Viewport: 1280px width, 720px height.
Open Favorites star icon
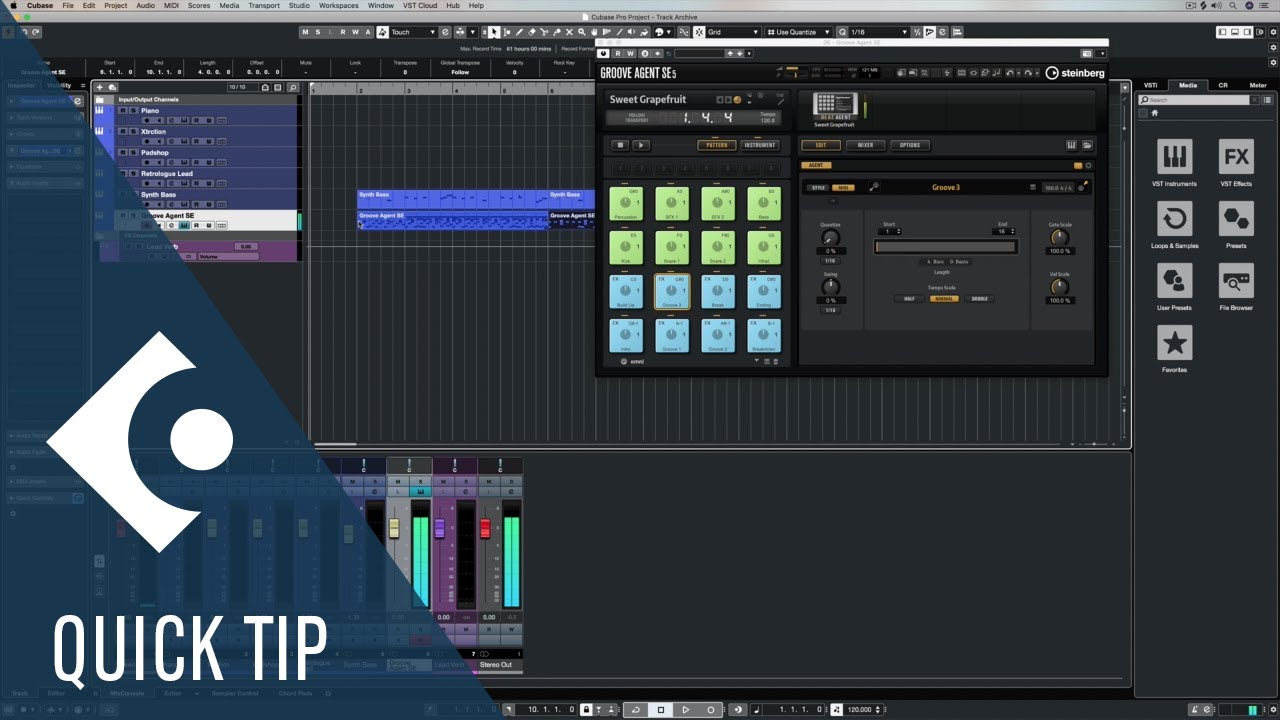(1174, 343)
